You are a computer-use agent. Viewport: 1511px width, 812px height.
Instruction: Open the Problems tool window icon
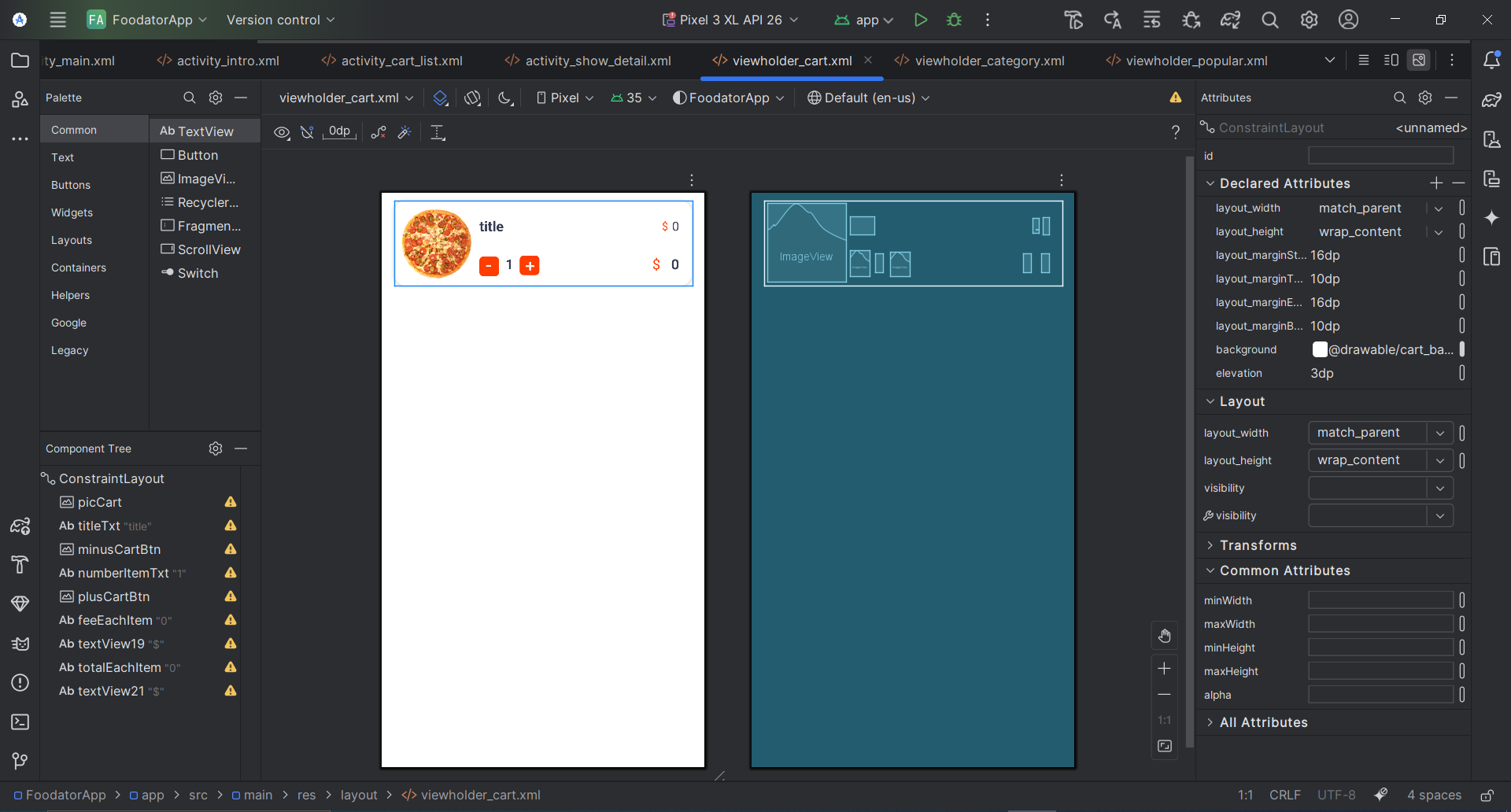click(20, 682)
